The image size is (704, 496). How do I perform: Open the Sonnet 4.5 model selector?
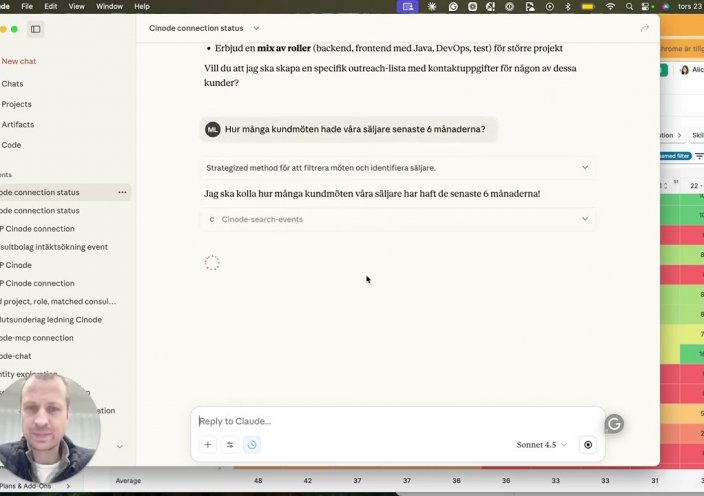542,445
